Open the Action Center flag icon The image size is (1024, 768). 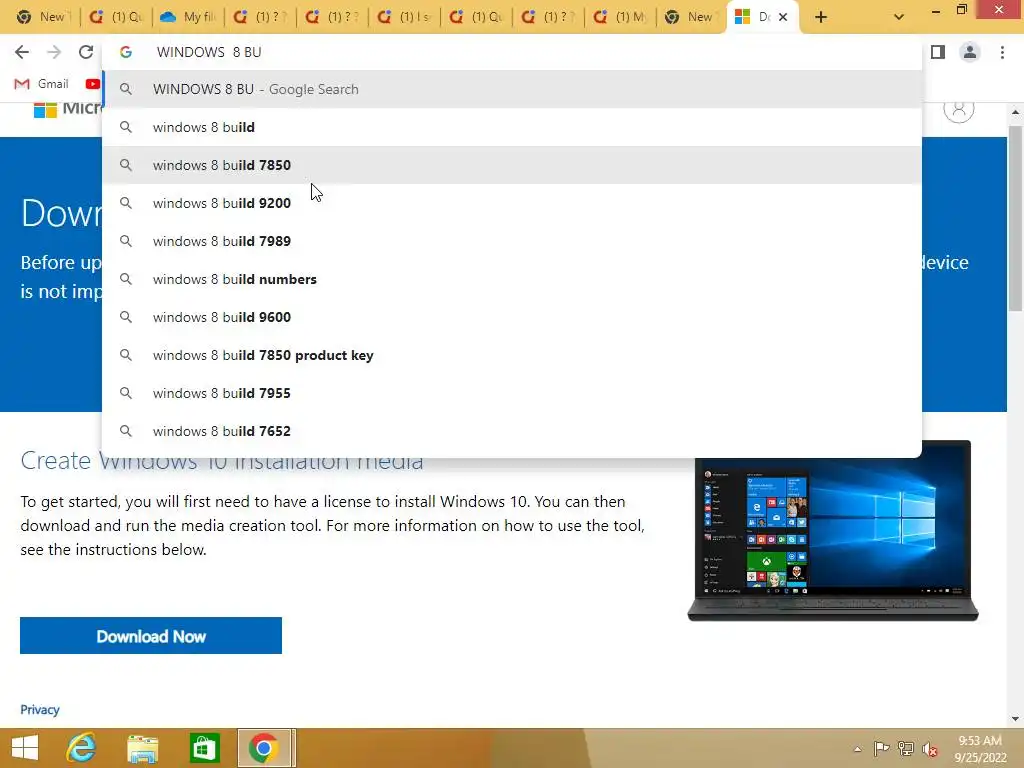(881, 748)
